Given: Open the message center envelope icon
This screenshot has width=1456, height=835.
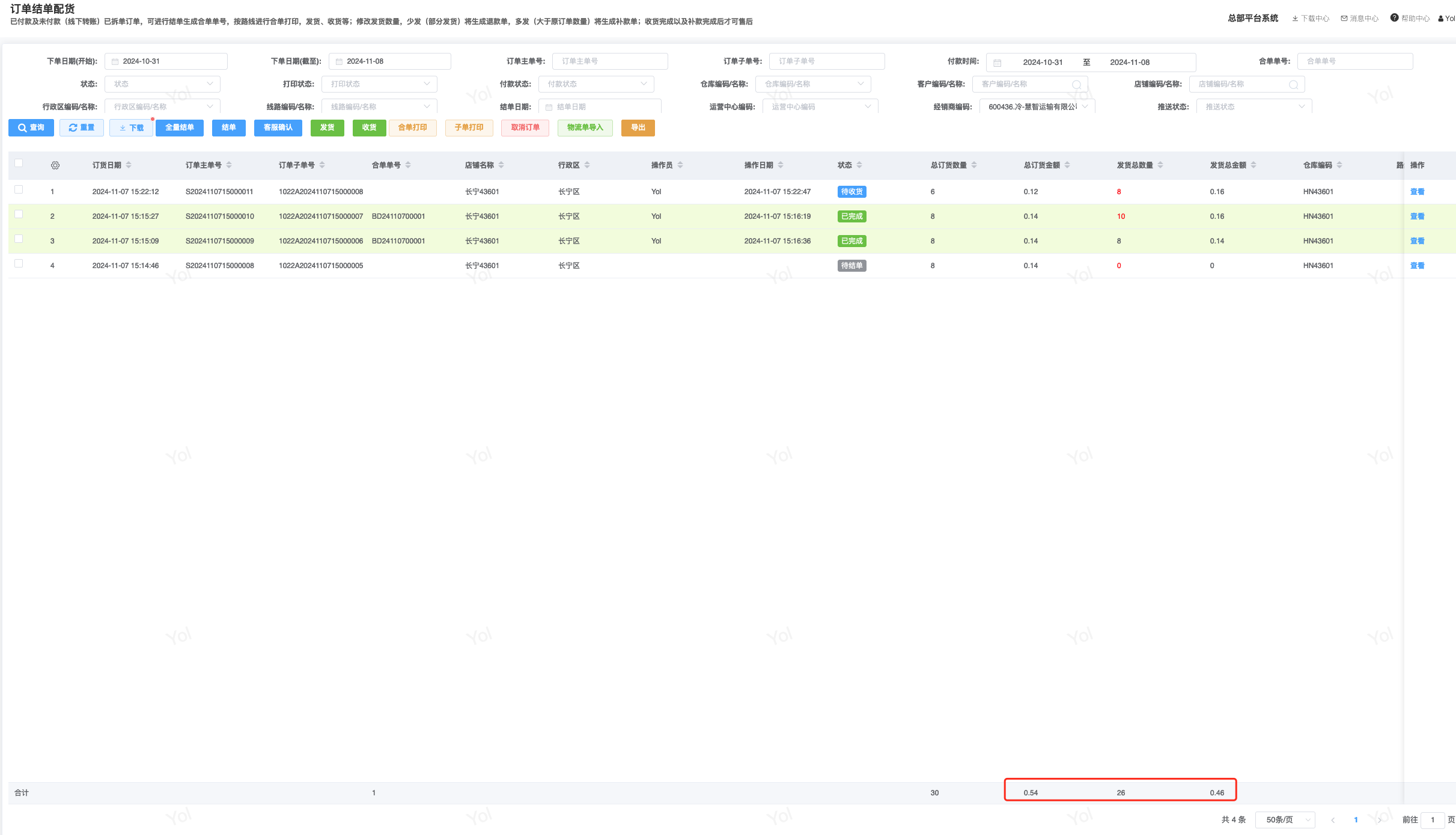Looking at the screenshot, I should click(x=1344, y=19).
